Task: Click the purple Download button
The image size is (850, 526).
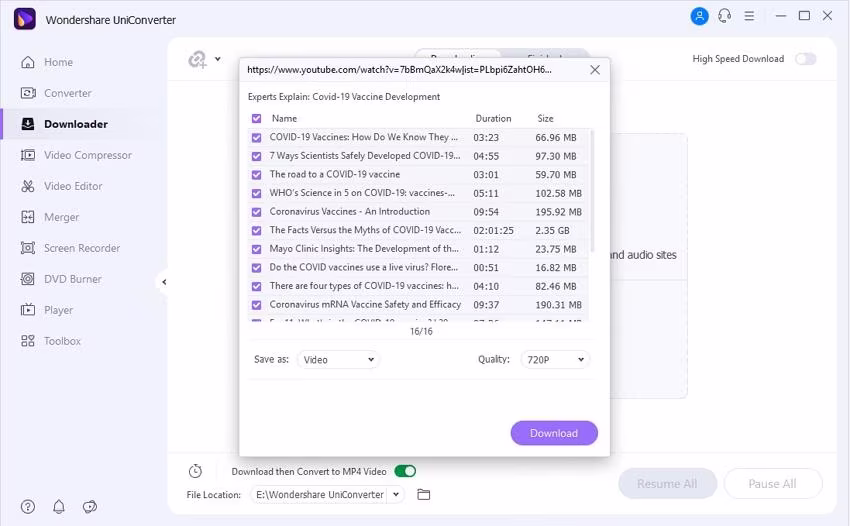Action: point(554,433)
